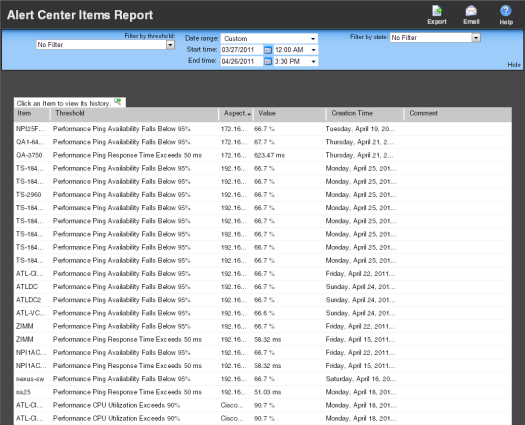
Task: Sort by the Aspect column header
Action: 236,114
